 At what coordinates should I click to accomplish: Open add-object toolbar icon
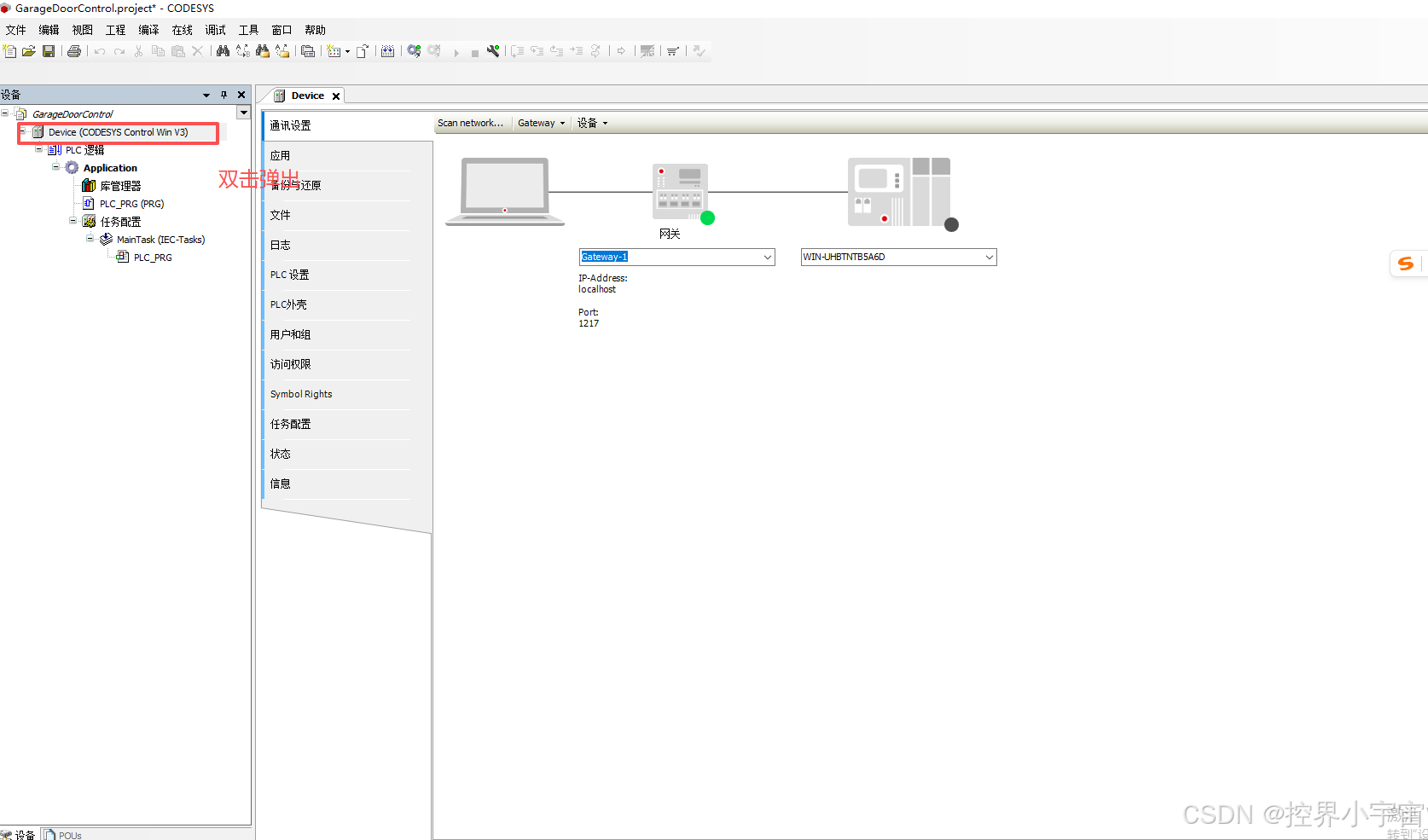pos(334,51)
